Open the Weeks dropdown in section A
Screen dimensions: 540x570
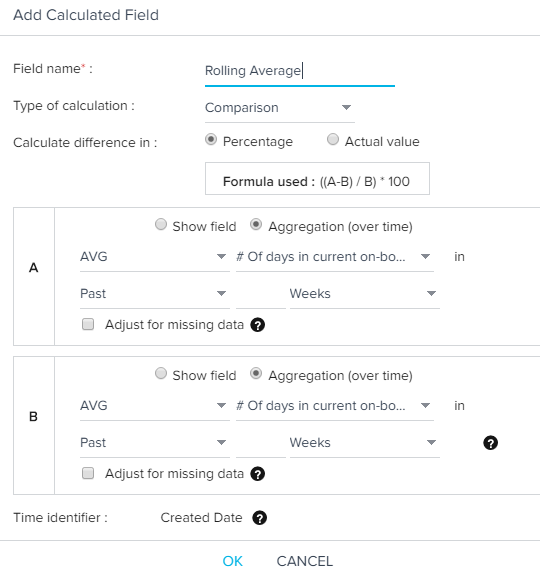click(365, 294)
